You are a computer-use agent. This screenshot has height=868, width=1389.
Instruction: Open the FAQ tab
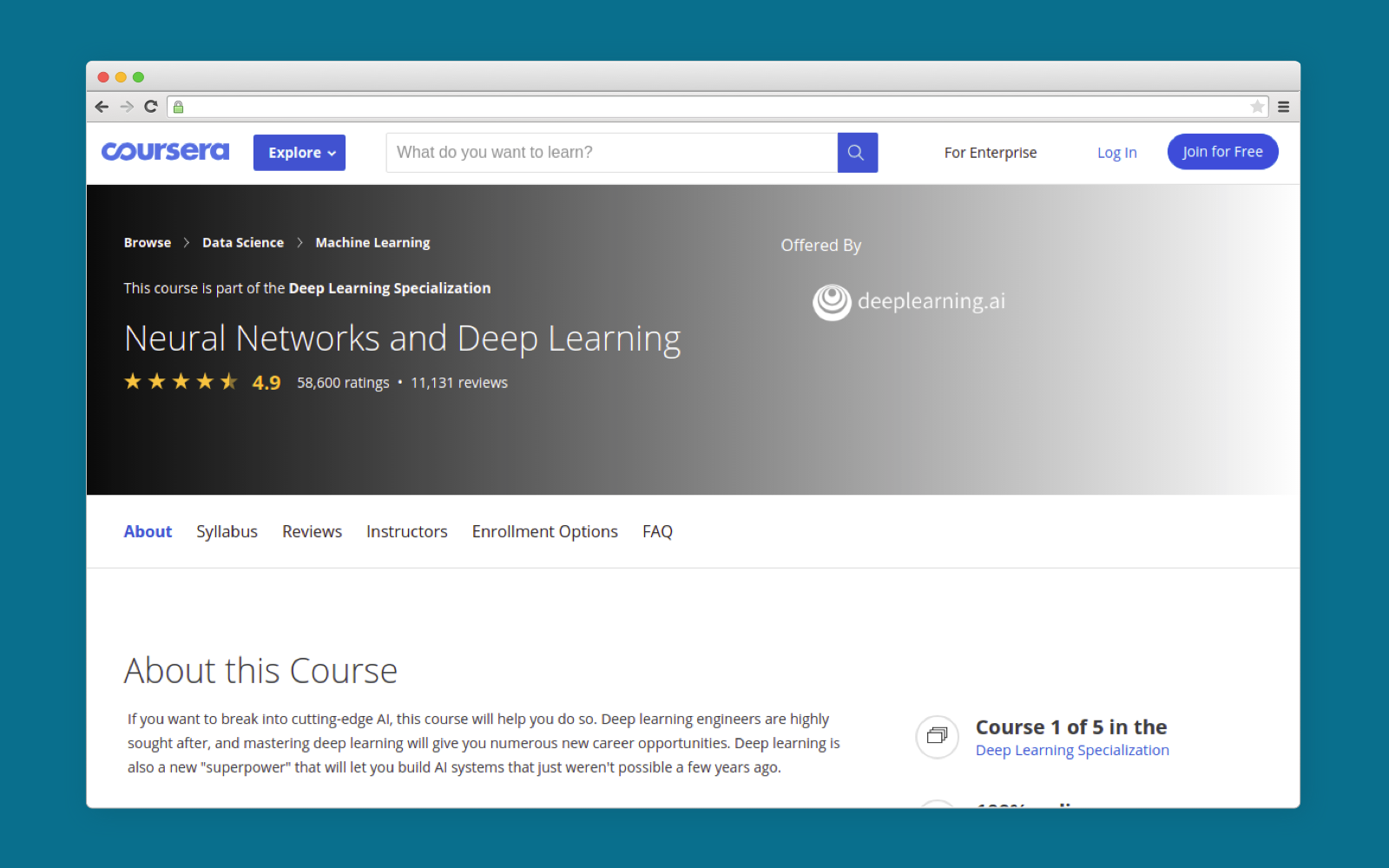657,531
